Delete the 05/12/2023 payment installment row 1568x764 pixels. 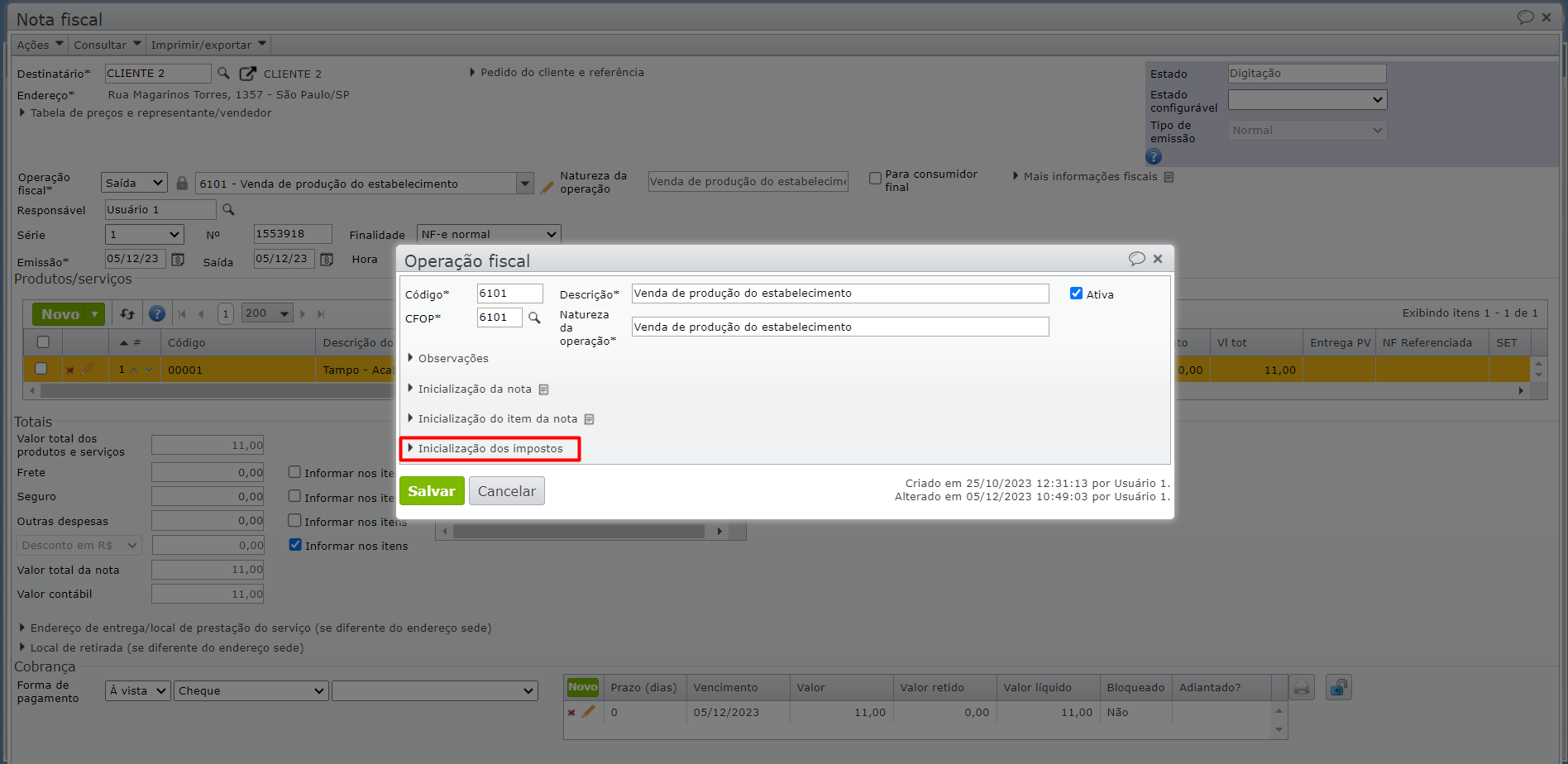(x=571, y=713)
